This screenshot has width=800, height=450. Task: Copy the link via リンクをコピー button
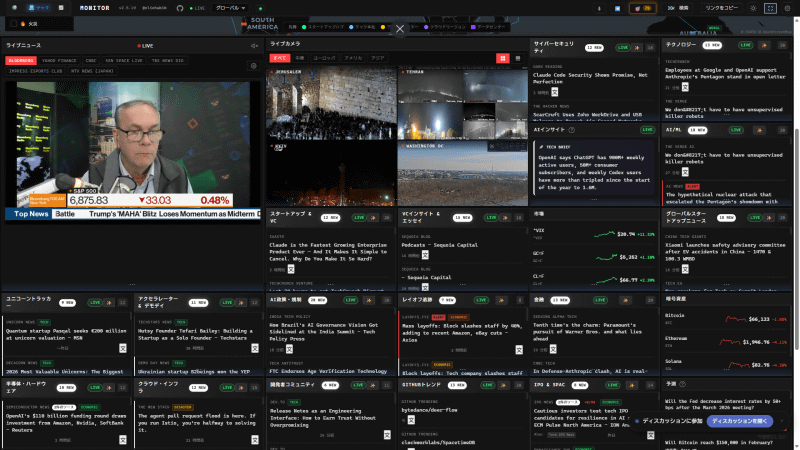coord(721,8)
